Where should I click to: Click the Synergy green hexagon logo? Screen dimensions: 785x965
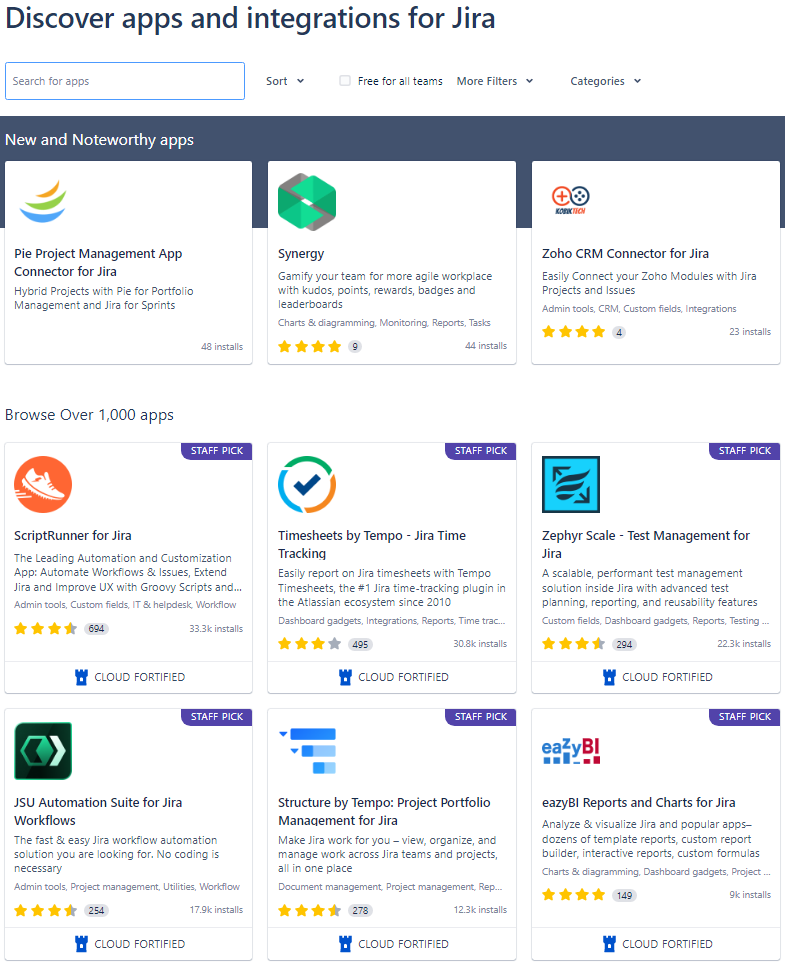pos(307,202)
